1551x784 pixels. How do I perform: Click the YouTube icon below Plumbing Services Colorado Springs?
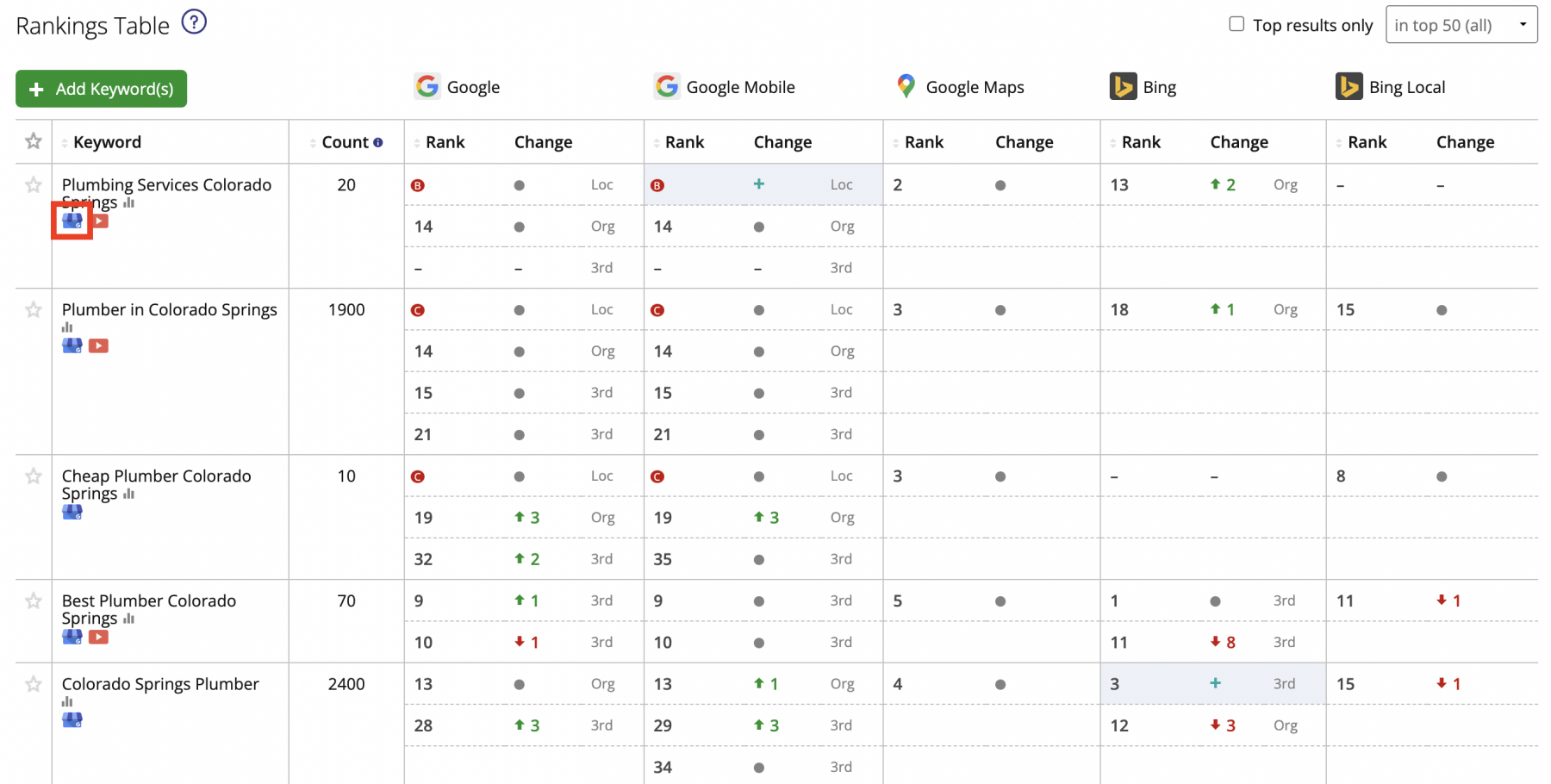click(x=98, y=221)
